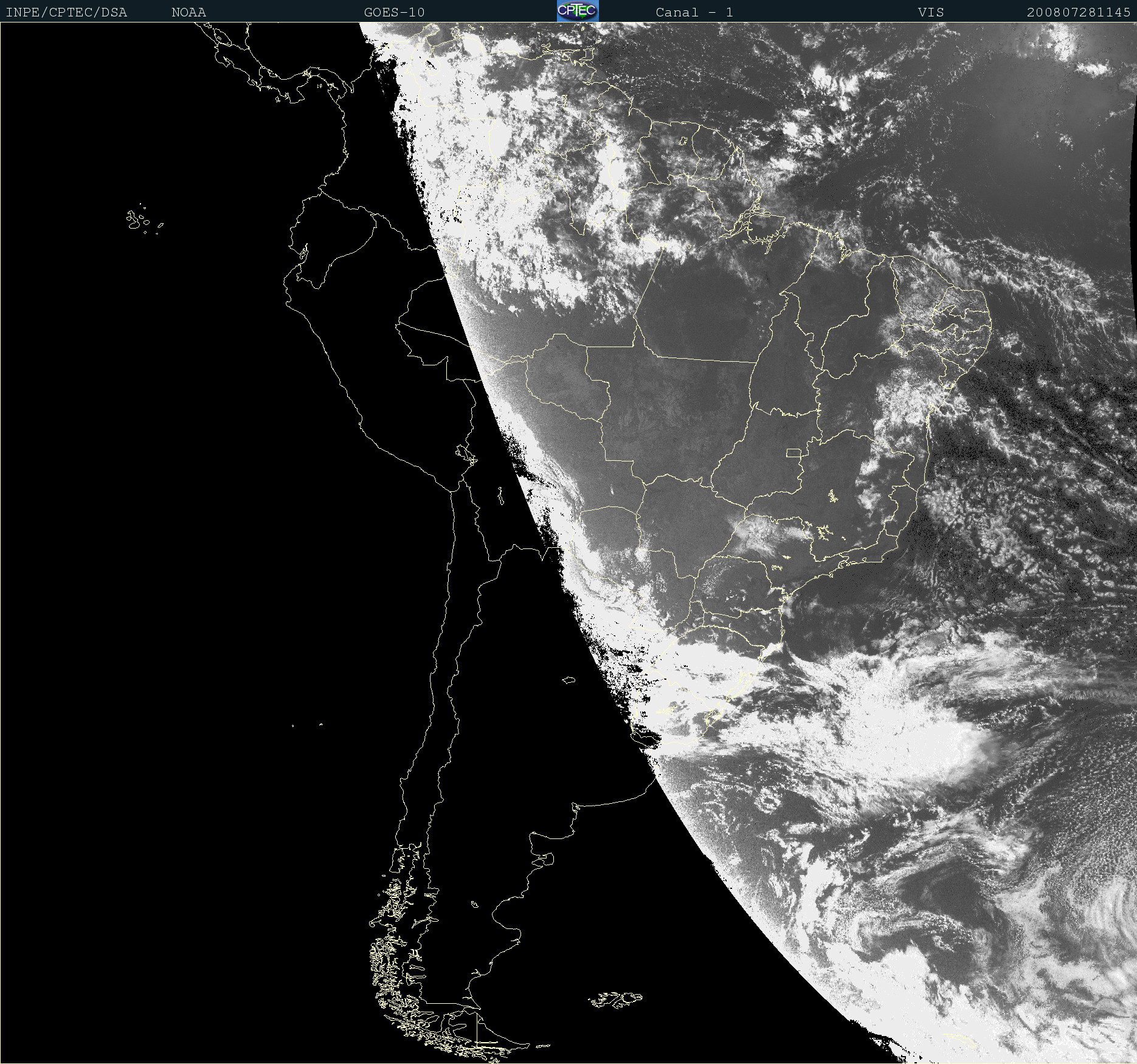Click the GOES-10 satellite label

tap(394, 12)
